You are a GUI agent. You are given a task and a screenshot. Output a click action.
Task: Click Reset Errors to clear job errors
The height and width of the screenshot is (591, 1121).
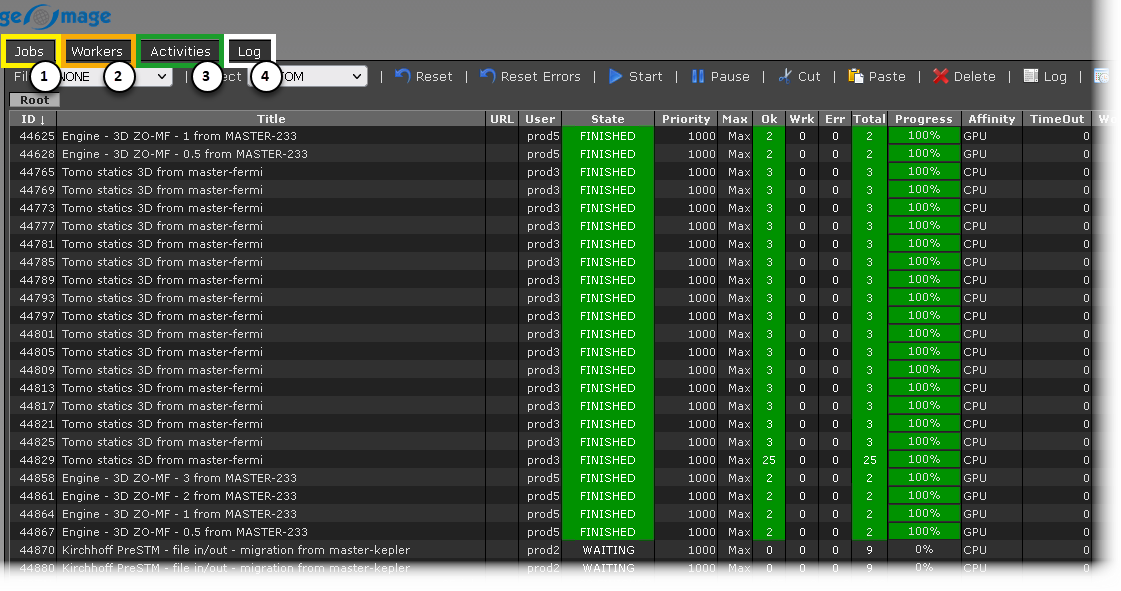point(531,76)
